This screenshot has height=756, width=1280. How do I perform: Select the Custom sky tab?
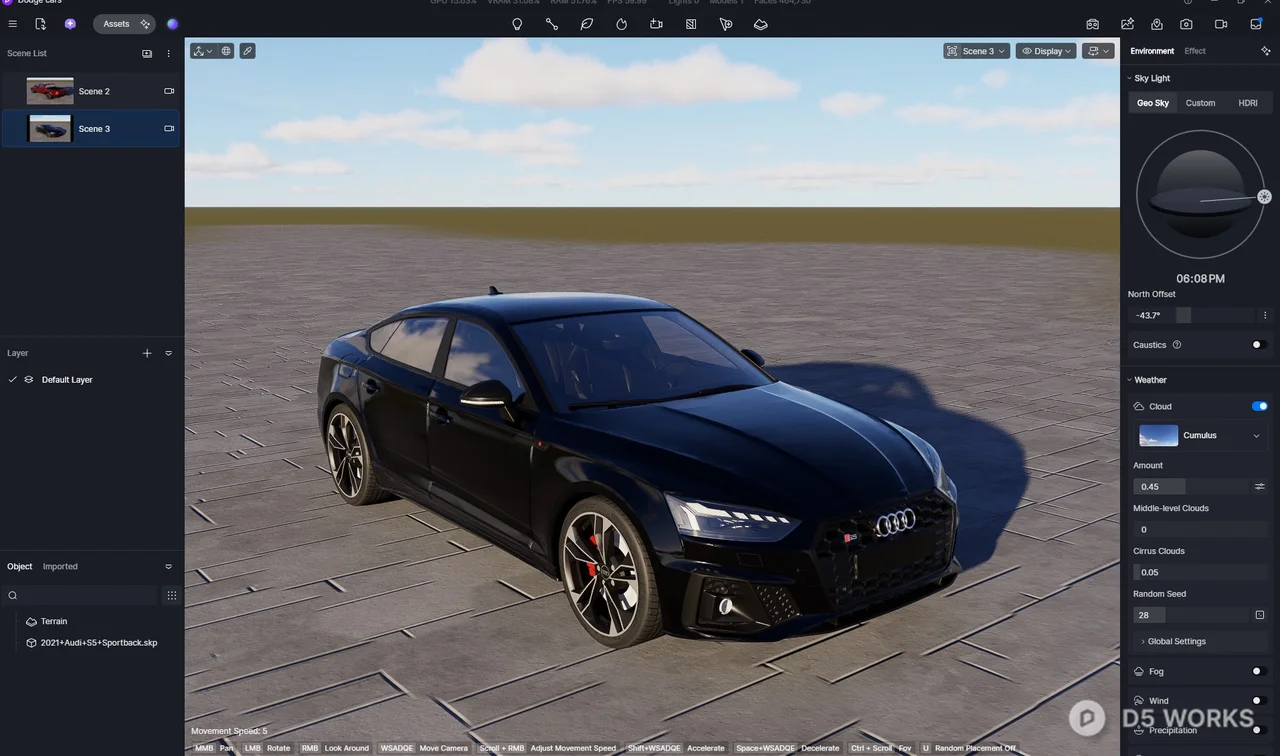click(1200, 103)
